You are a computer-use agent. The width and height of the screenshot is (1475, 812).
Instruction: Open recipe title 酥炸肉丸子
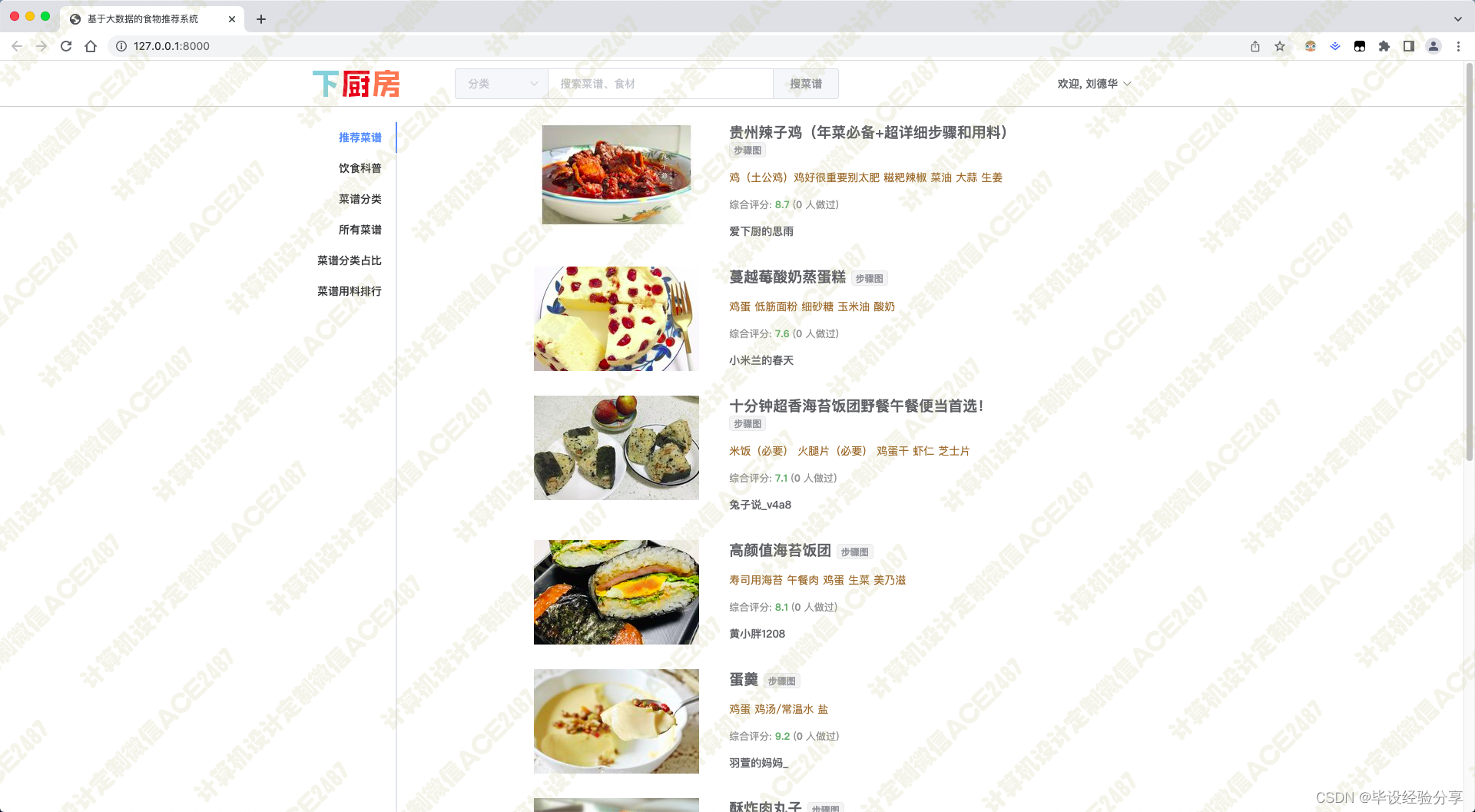click(765, 806)
